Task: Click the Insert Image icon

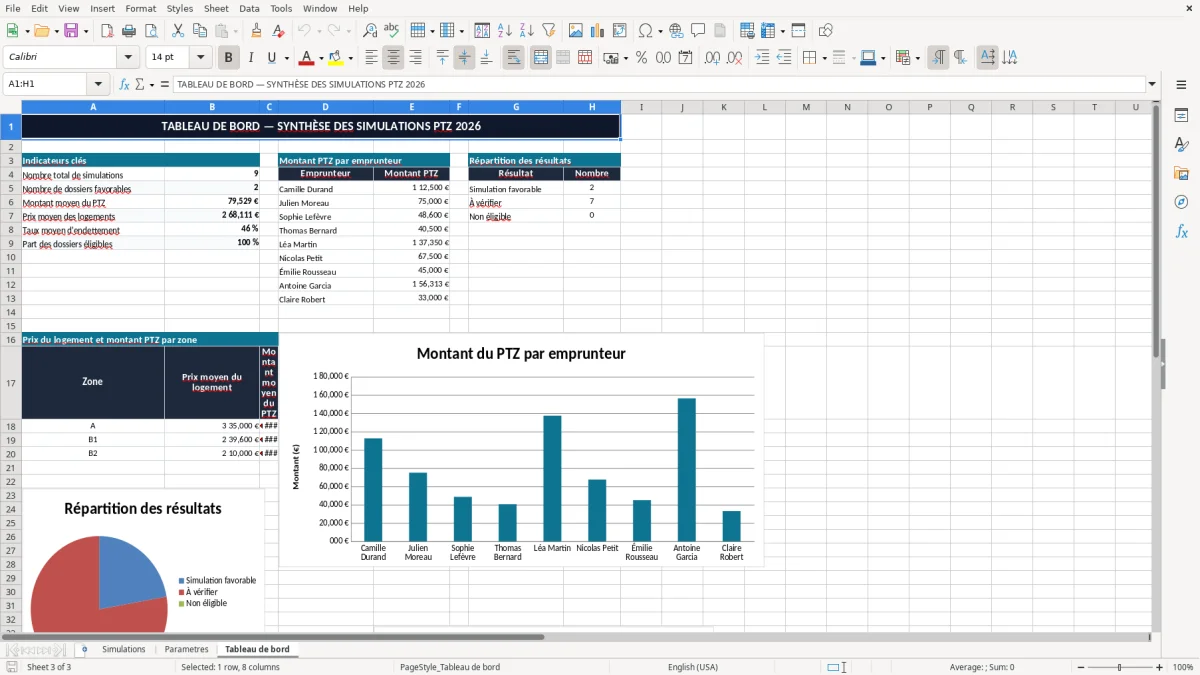Action: (576, 31)
